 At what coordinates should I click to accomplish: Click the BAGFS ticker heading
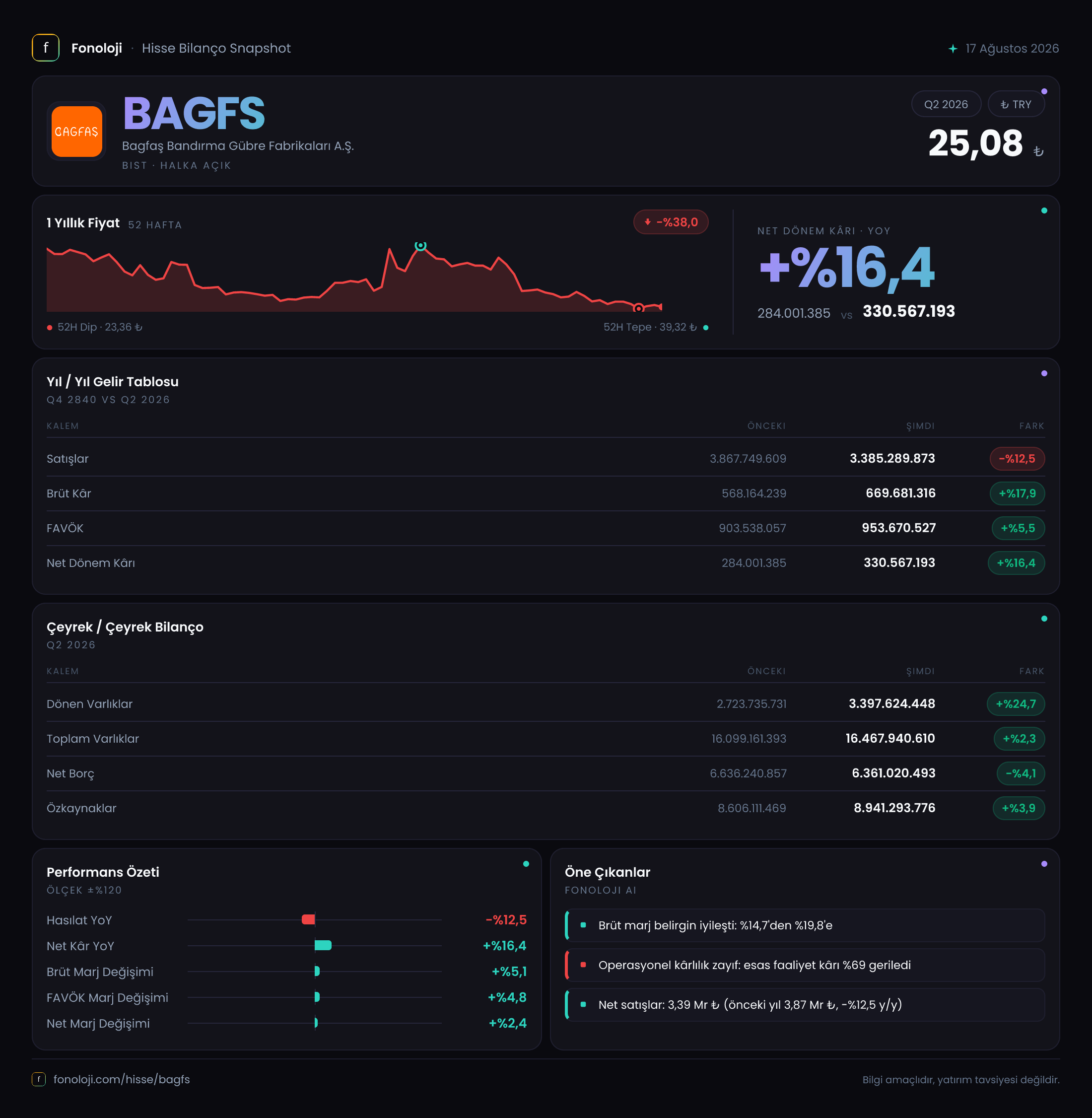(194, 113)
